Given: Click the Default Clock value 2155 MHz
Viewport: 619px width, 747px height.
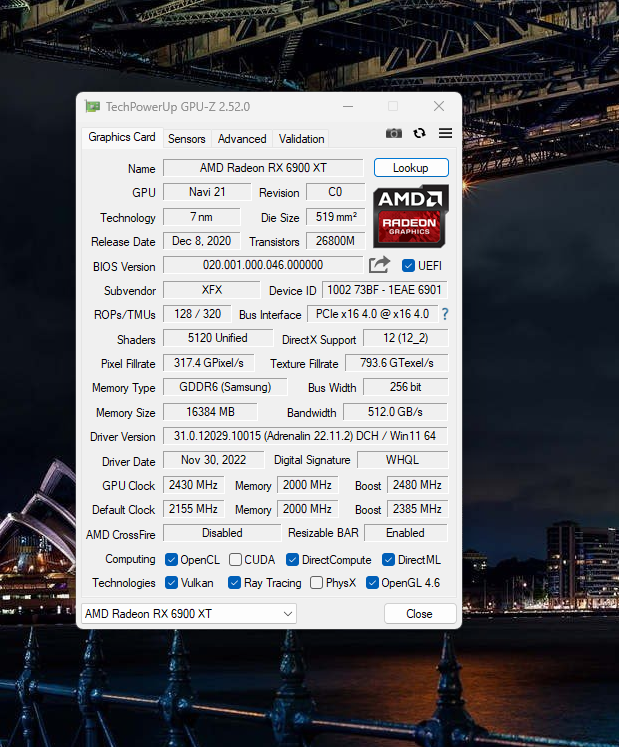Looking at the screenshot, I should 193,509.
